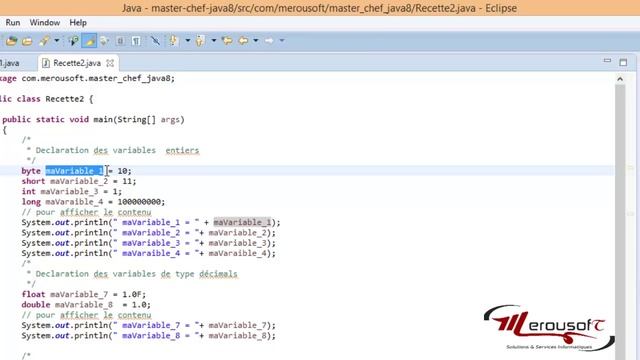Toggle the highlighted Mark Occurrences button
The height and width of the screenshot is (360, 640).
click(x=89, y=40)
